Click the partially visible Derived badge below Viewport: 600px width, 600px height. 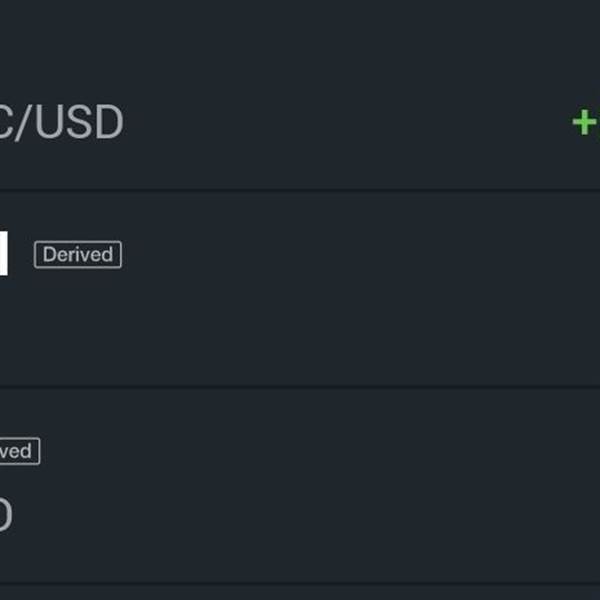click(x=20, y=451)
